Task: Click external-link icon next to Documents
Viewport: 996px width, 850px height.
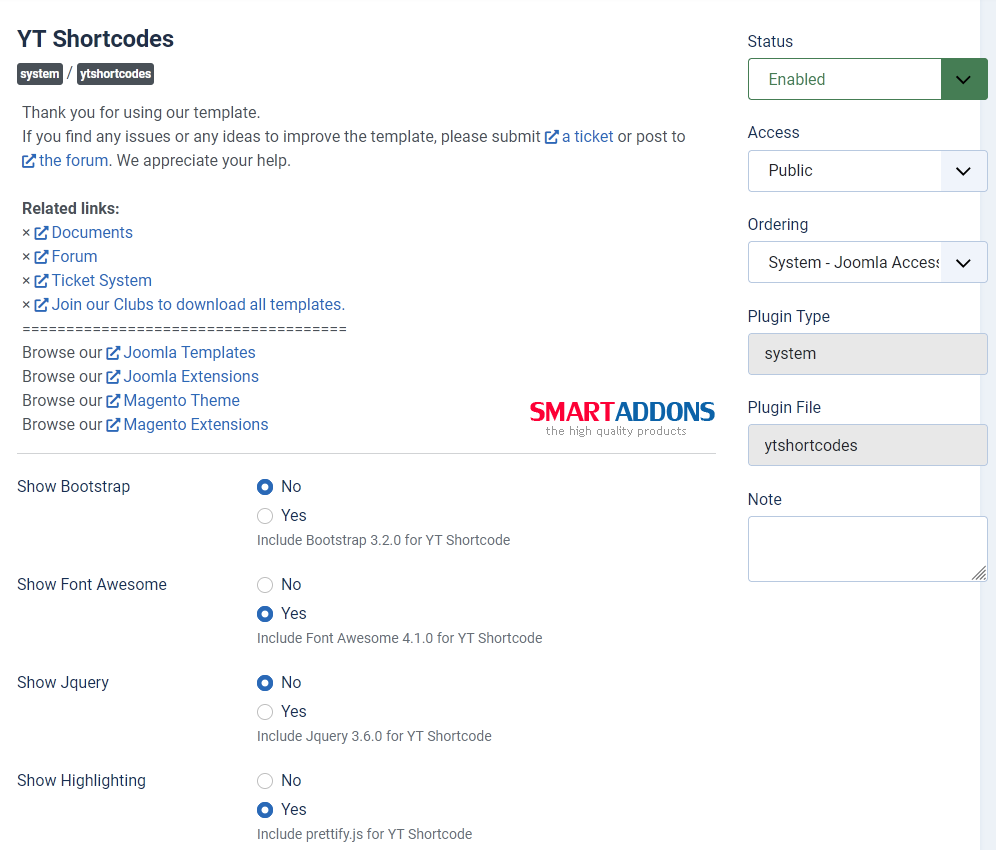Action: (x=41, y=233)
